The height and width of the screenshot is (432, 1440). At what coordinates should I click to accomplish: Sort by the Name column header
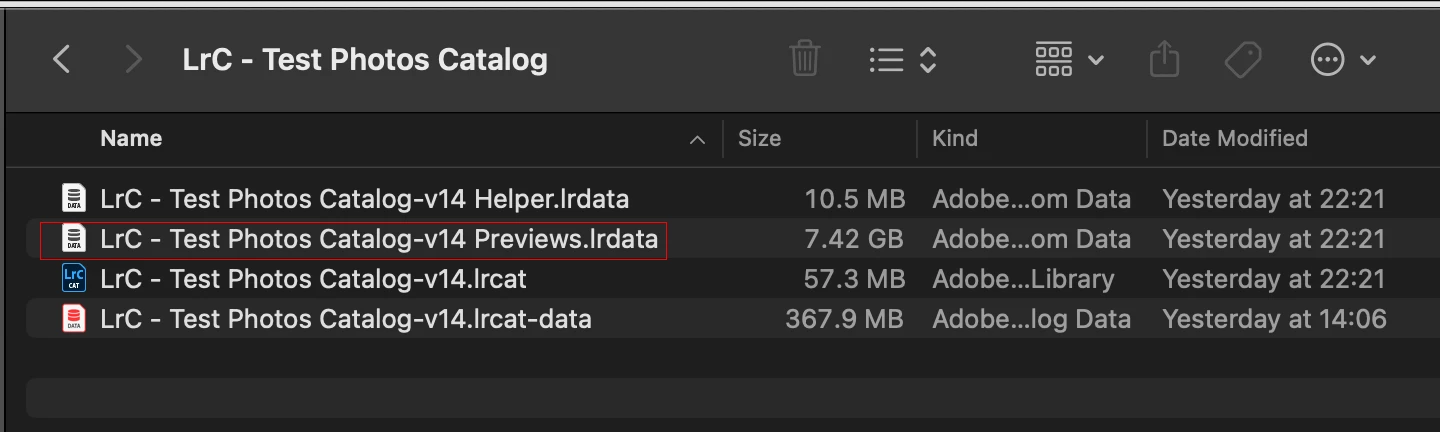[131, 139]
